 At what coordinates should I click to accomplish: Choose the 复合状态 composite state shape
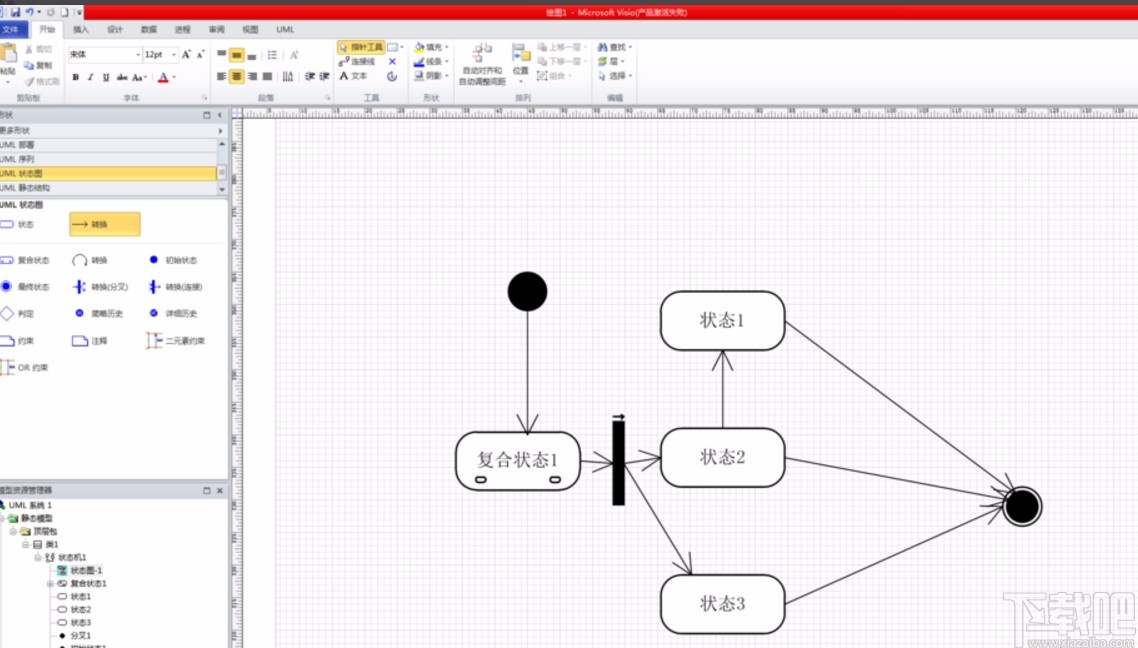click(25, 260)
